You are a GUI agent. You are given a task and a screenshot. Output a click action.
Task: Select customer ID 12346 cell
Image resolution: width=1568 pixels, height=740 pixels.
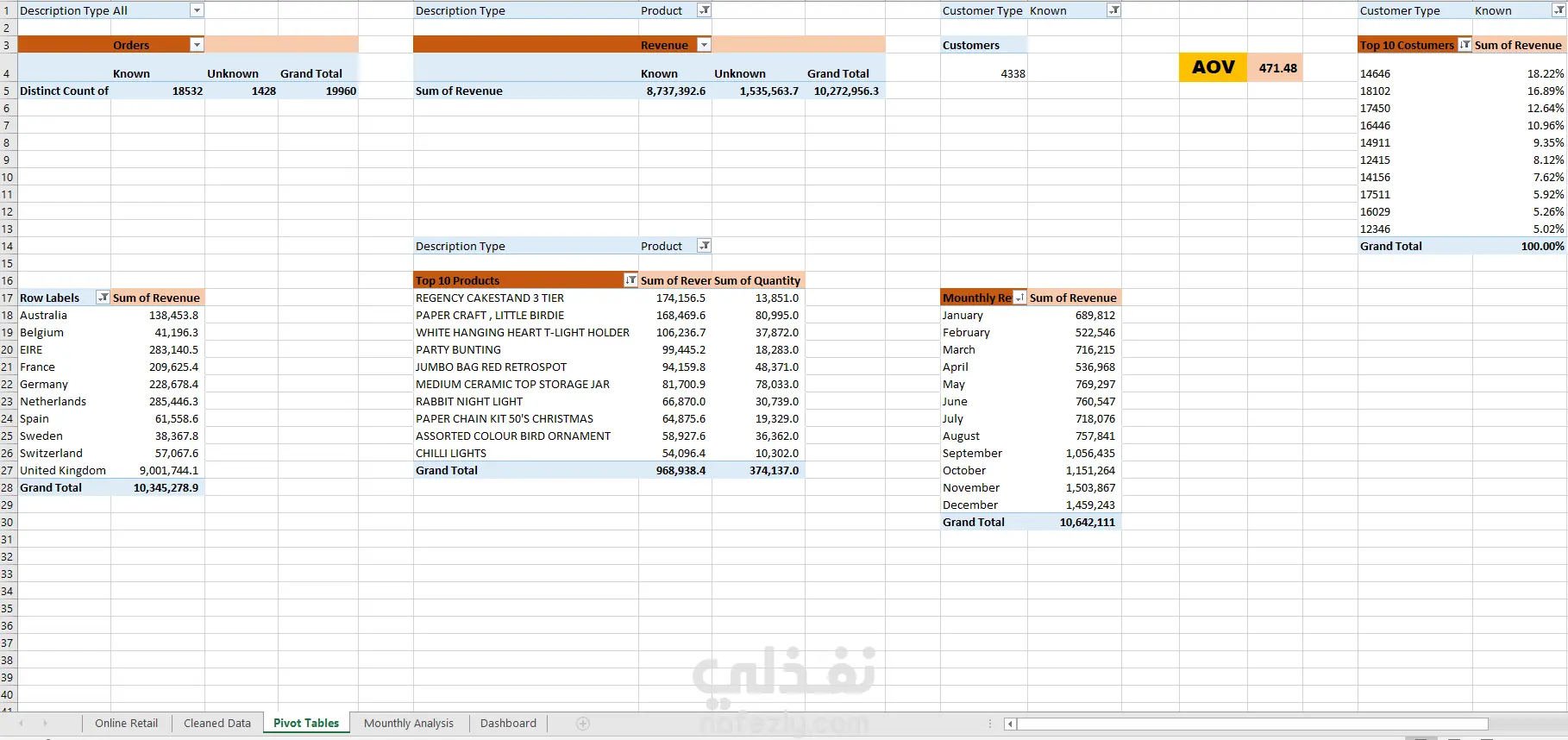pos(1415,229)
